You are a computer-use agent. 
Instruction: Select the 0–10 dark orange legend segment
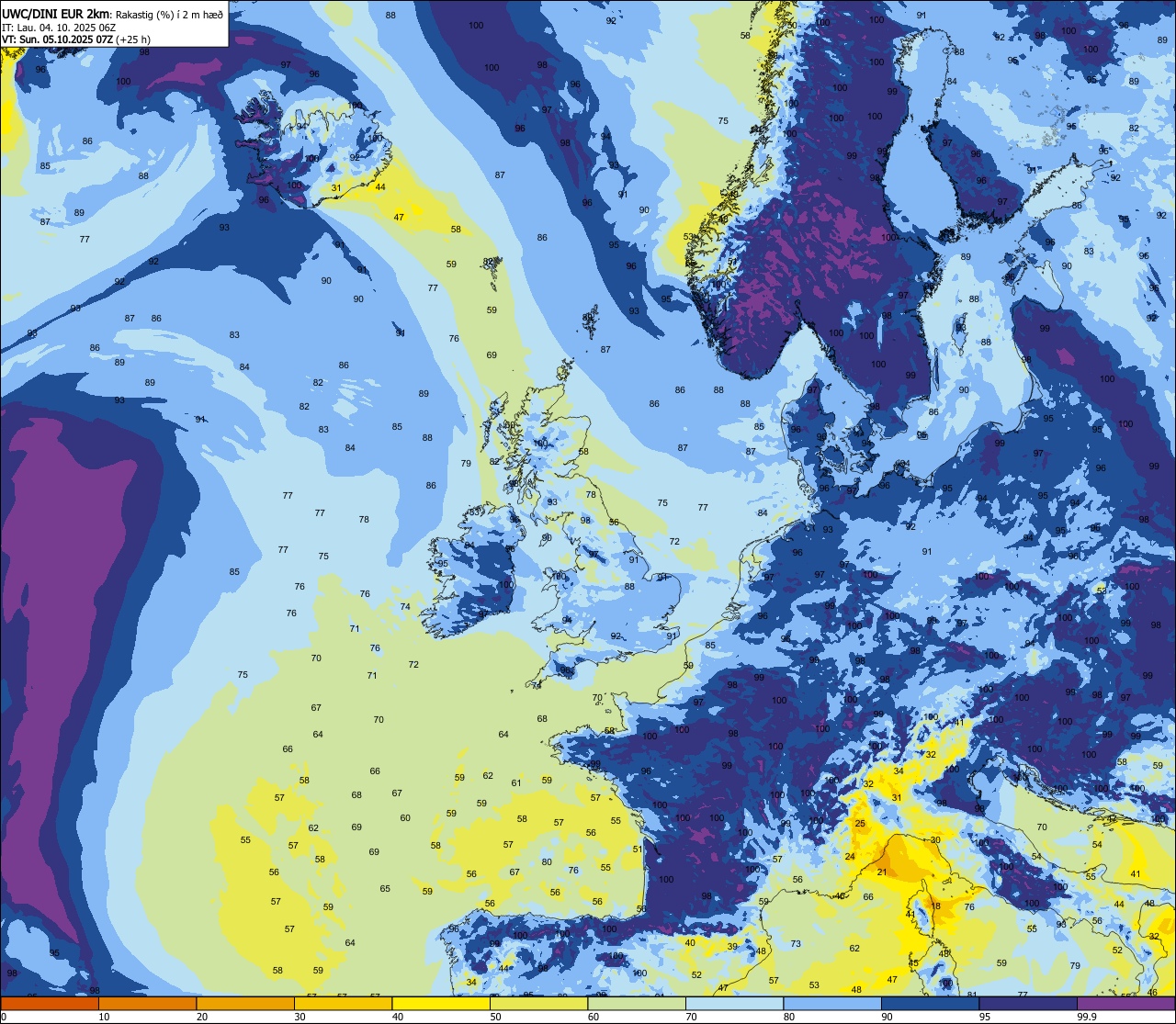pos(50,1003)
